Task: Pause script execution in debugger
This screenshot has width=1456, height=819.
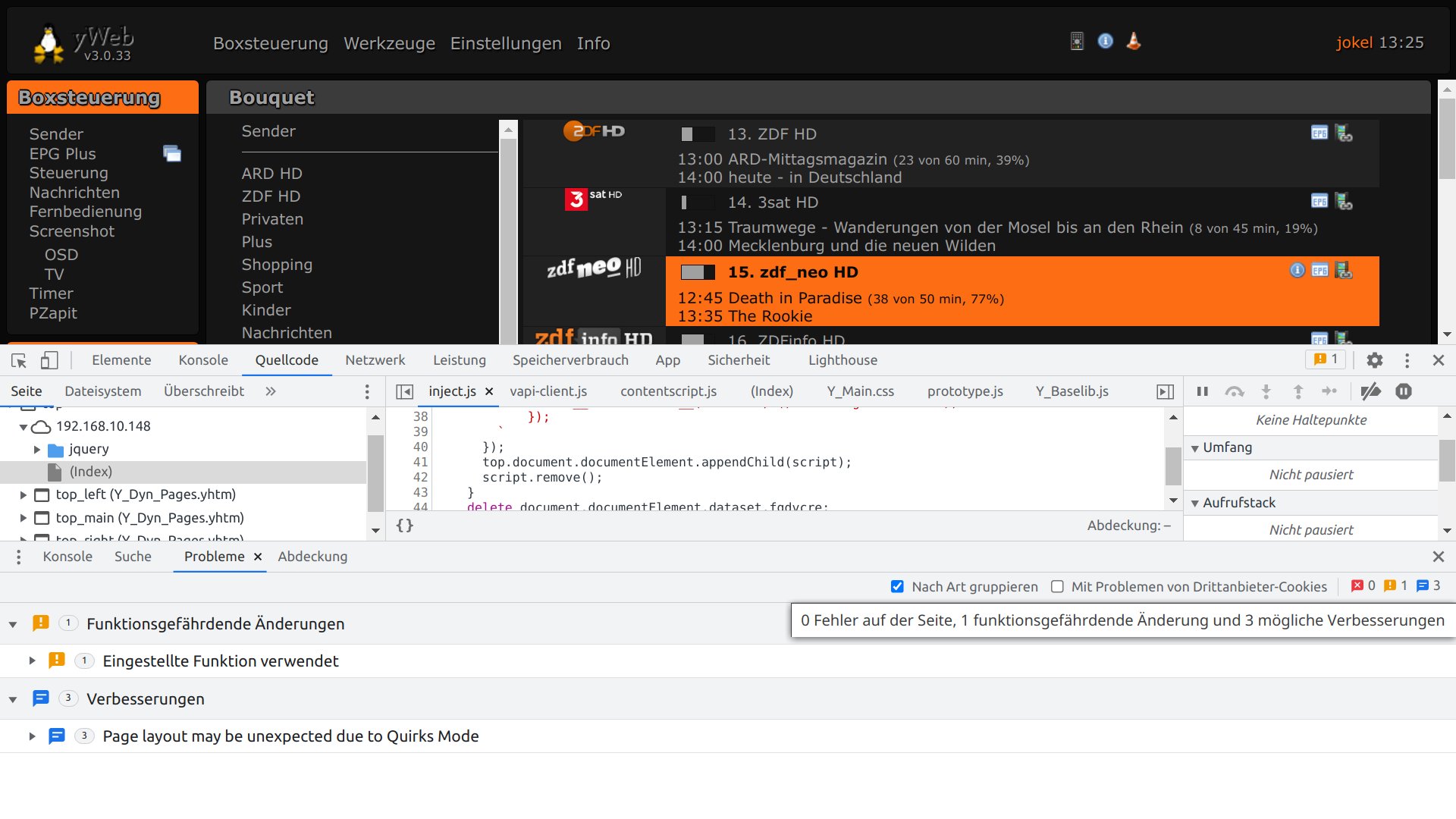Action: pos(1202,391)
